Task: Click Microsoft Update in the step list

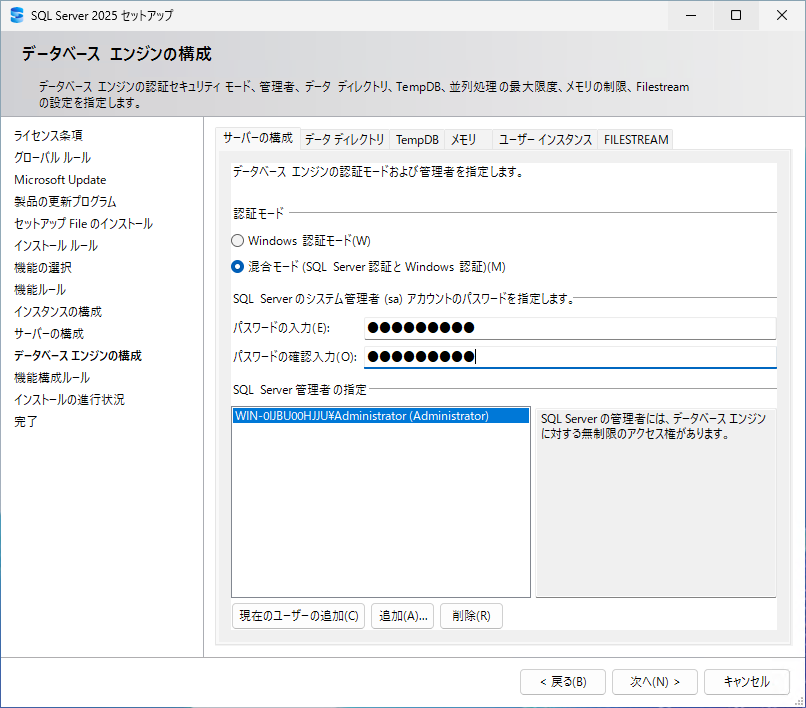Action: click(x=60, y=180)
